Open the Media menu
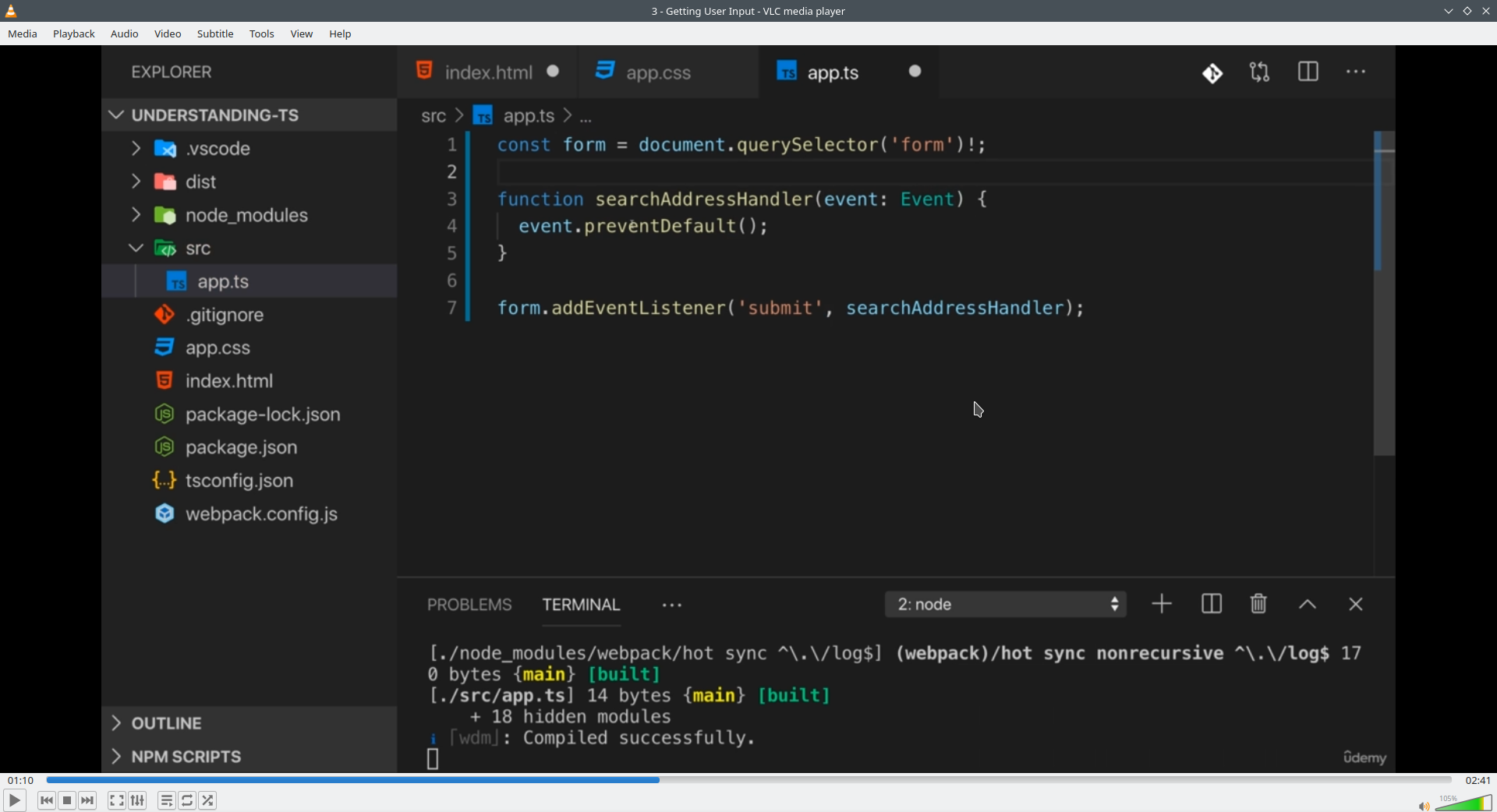1497x812 pixels. click(23, 34)
